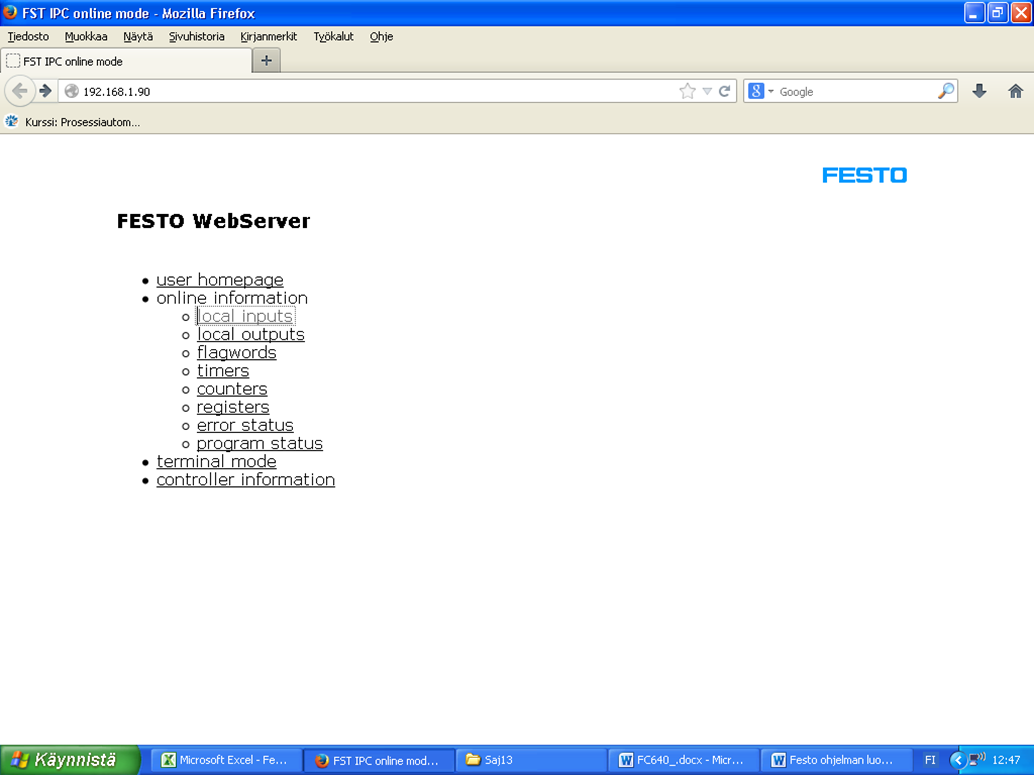Screen dimensions: 1034x775
Task: Open the Downloads arrow icon
Action: [979, 91]
